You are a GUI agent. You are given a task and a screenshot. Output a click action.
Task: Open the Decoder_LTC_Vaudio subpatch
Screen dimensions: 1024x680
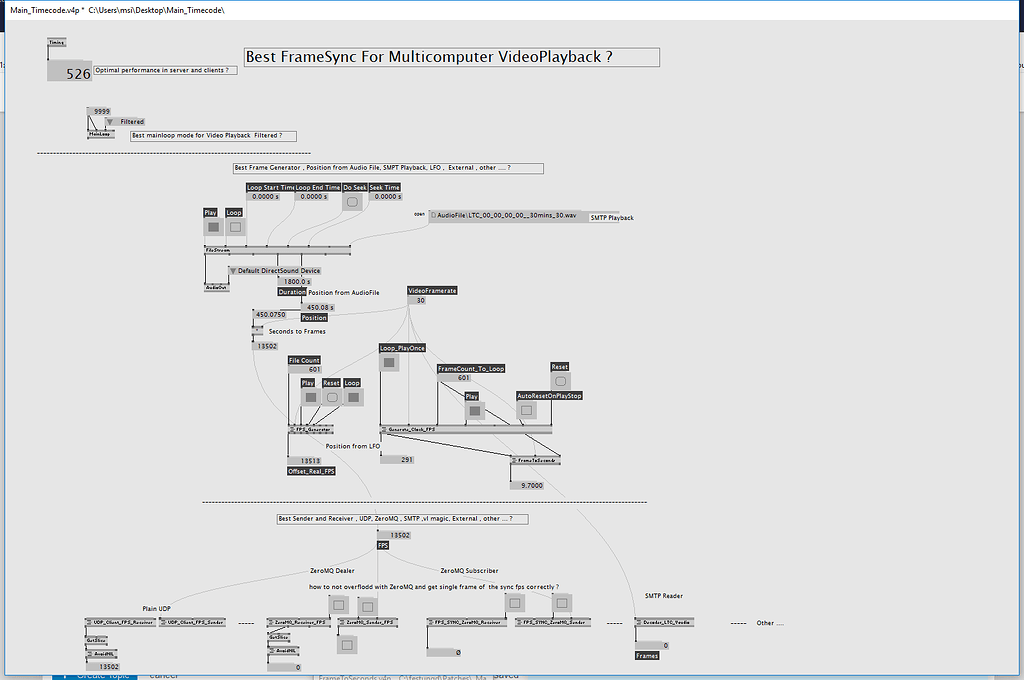[664, 622]
